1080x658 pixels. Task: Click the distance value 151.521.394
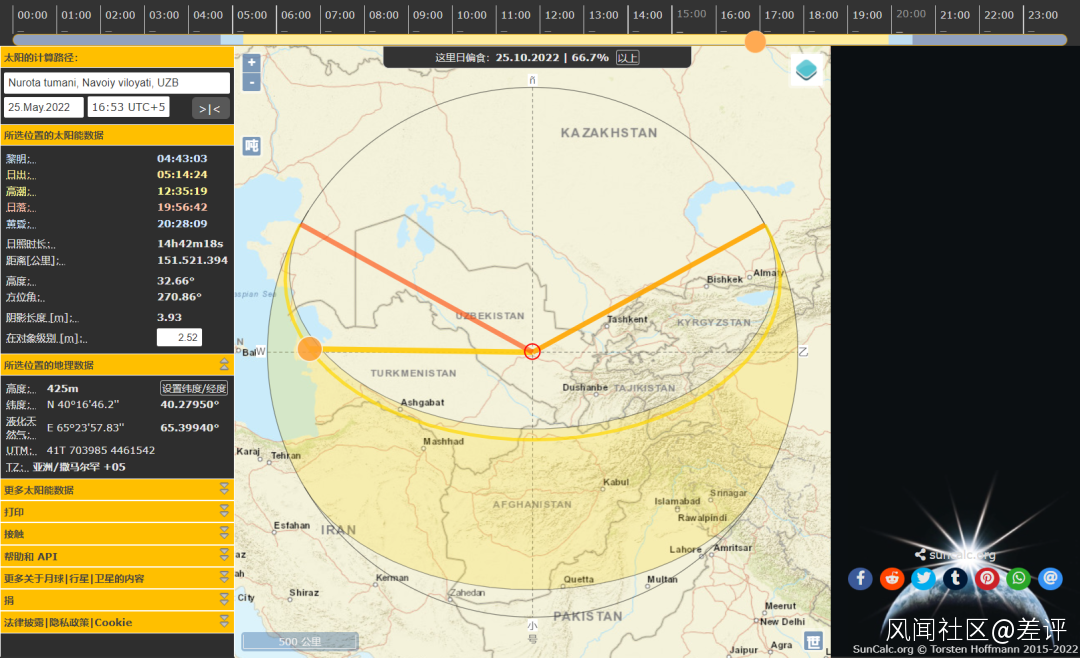(192, 260)
